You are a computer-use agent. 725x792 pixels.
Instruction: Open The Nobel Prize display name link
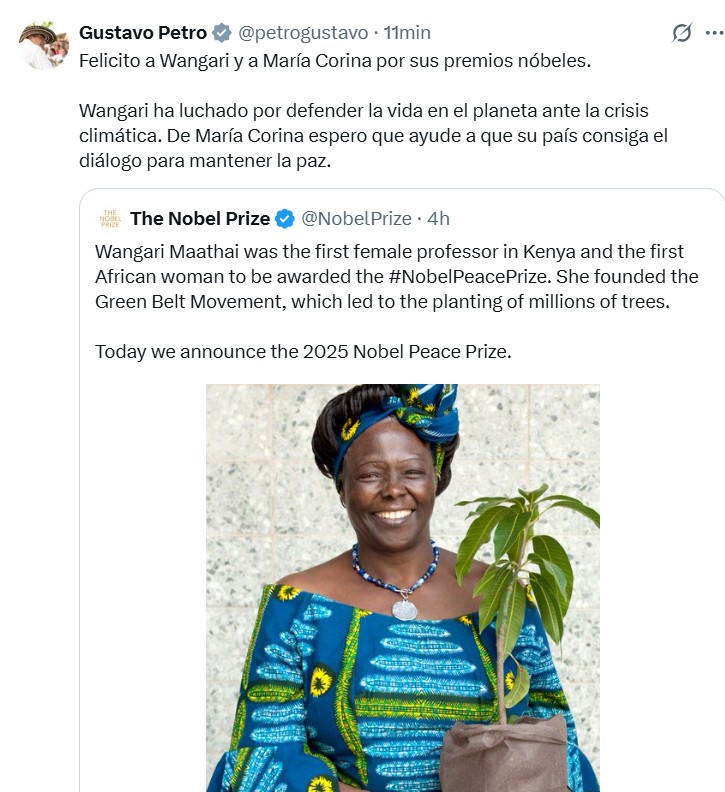pyautogui.click(x=199, y=218)
